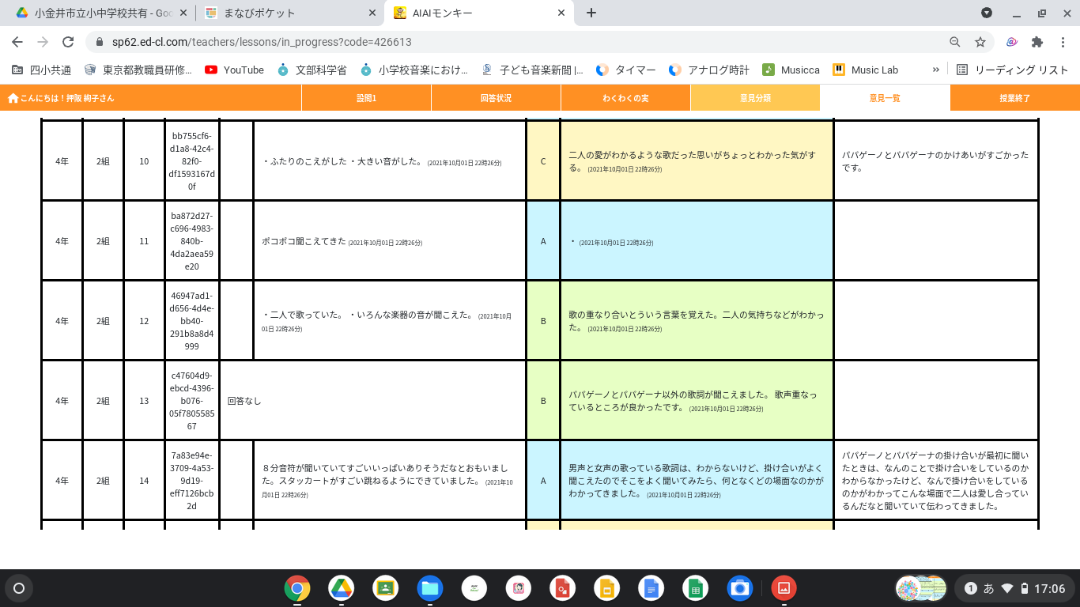Viewport: 1080px width, 607px height.
Task: Open the YouTube bookmark
Action: point(234,70)
